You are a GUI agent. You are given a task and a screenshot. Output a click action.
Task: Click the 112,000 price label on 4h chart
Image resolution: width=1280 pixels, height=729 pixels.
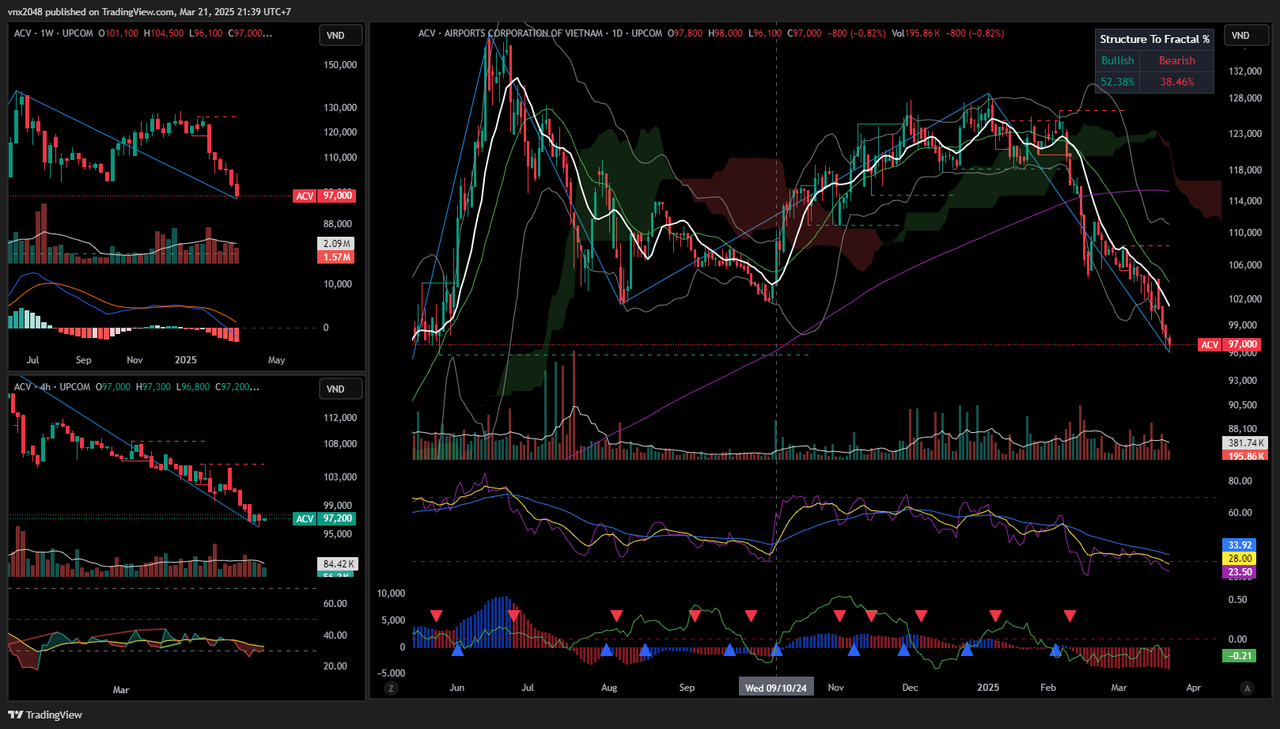(340, 418)
